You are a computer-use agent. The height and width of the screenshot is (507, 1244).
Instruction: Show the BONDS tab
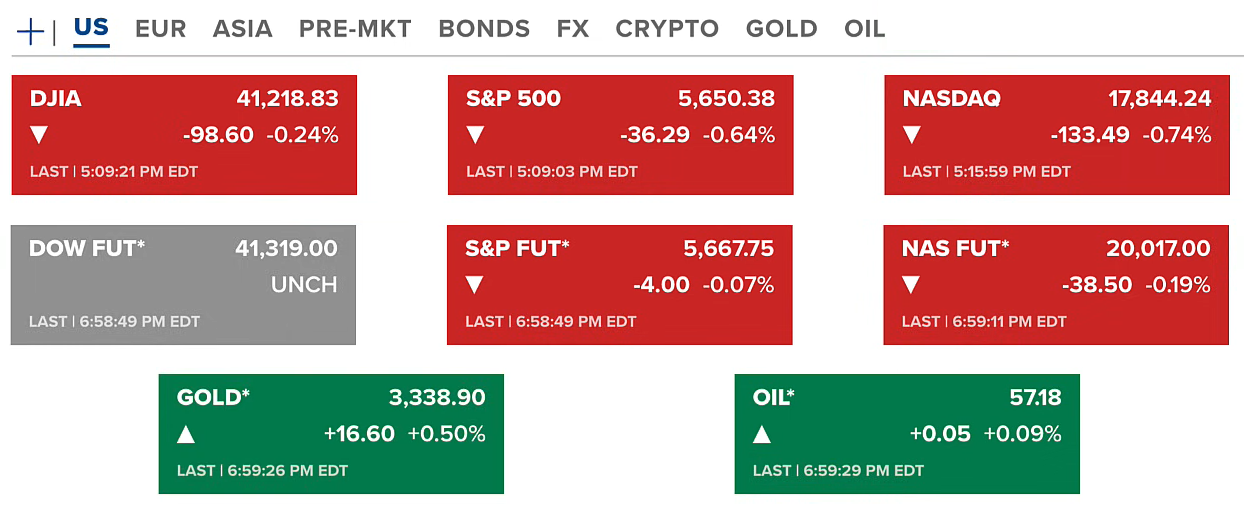tap(484, 29)
